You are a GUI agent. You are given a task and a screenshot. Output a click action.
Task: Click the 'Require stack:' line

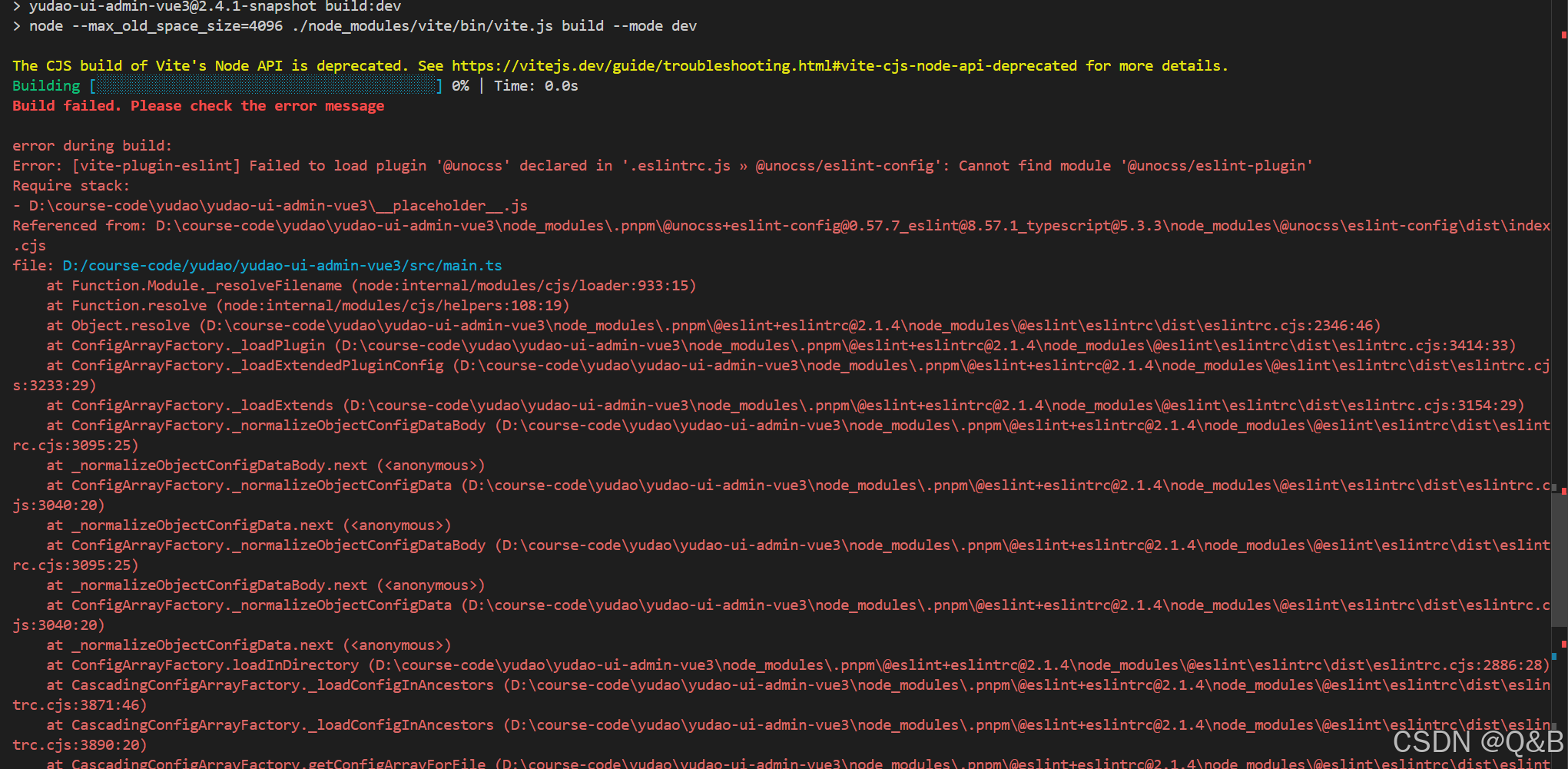71,186
